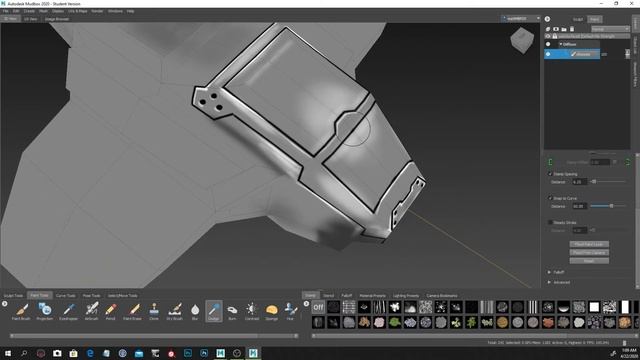Enable Steady Stroke checkbox
The width and height of the screenshot is (640, 360).
click(x=550, y=222)
